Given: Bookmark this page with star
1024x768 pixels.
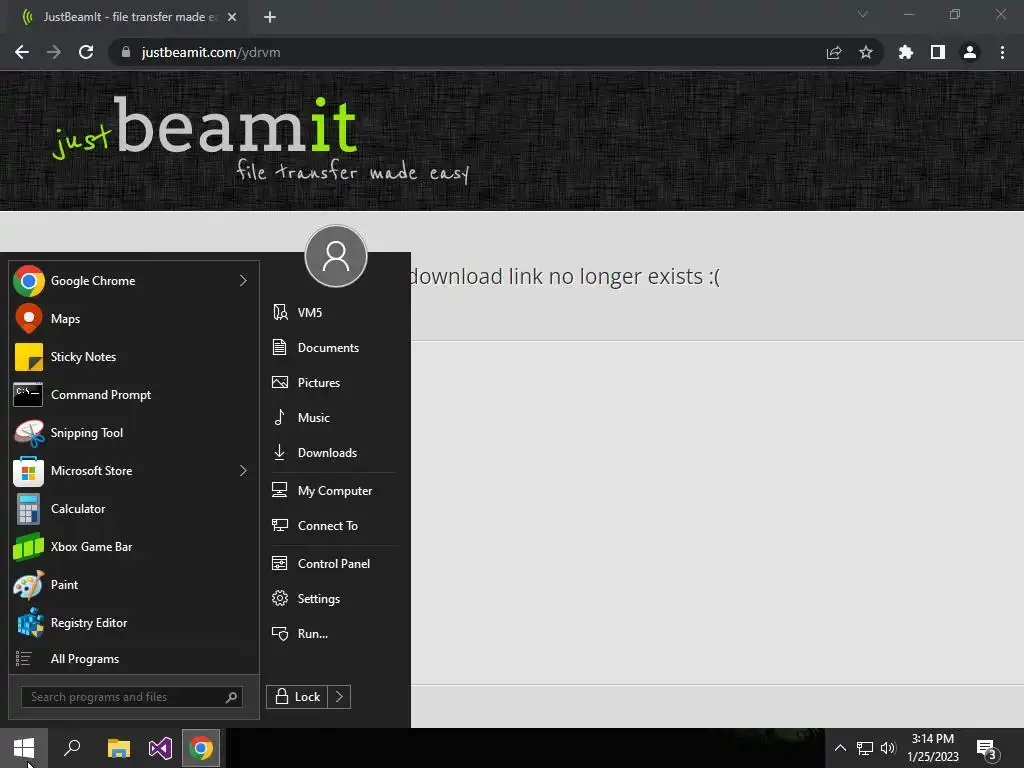Looking at the screenshot, I should pos(866,52).
